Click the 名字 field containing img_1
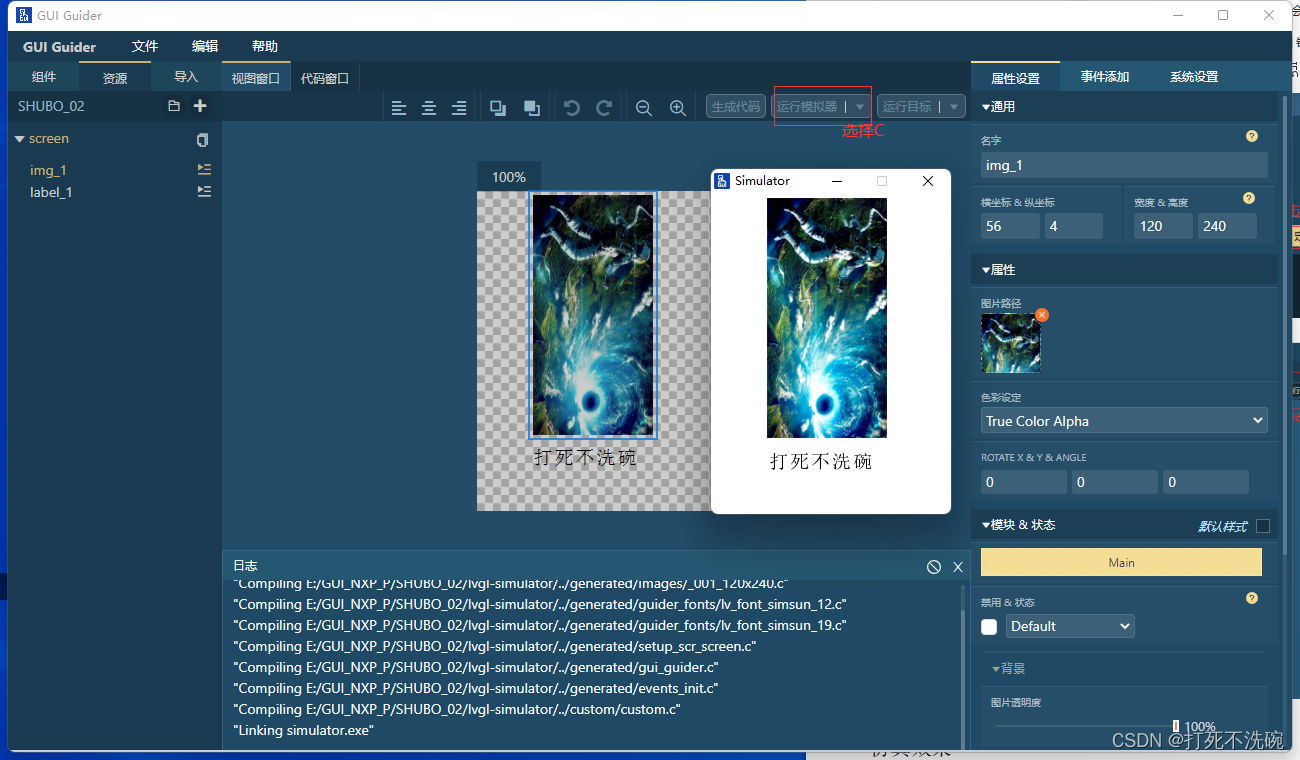 [1124, 165]
